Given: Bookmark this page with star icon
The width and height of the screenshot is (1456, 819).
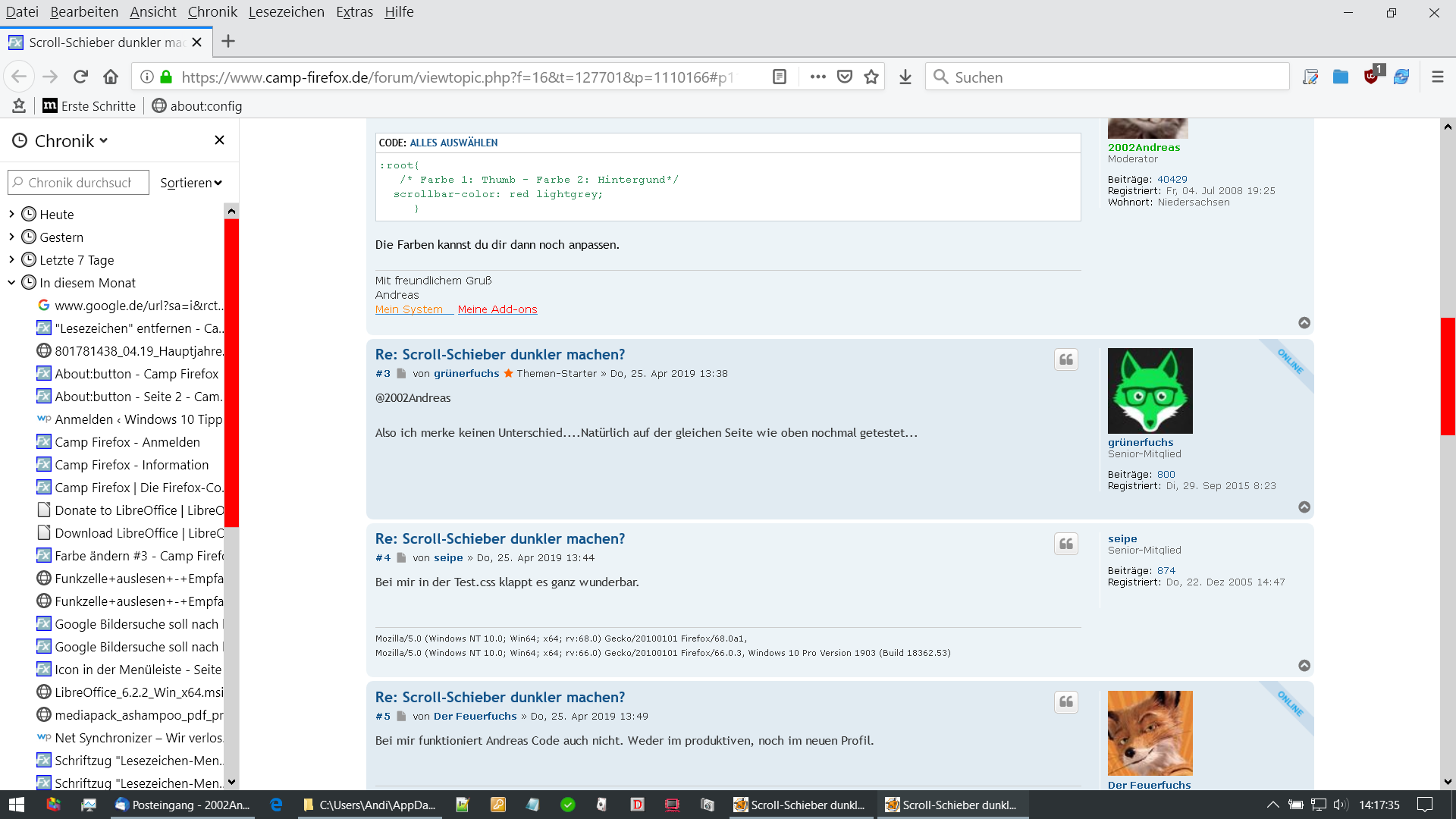Looking at the screenshot, I should point(871,77).
